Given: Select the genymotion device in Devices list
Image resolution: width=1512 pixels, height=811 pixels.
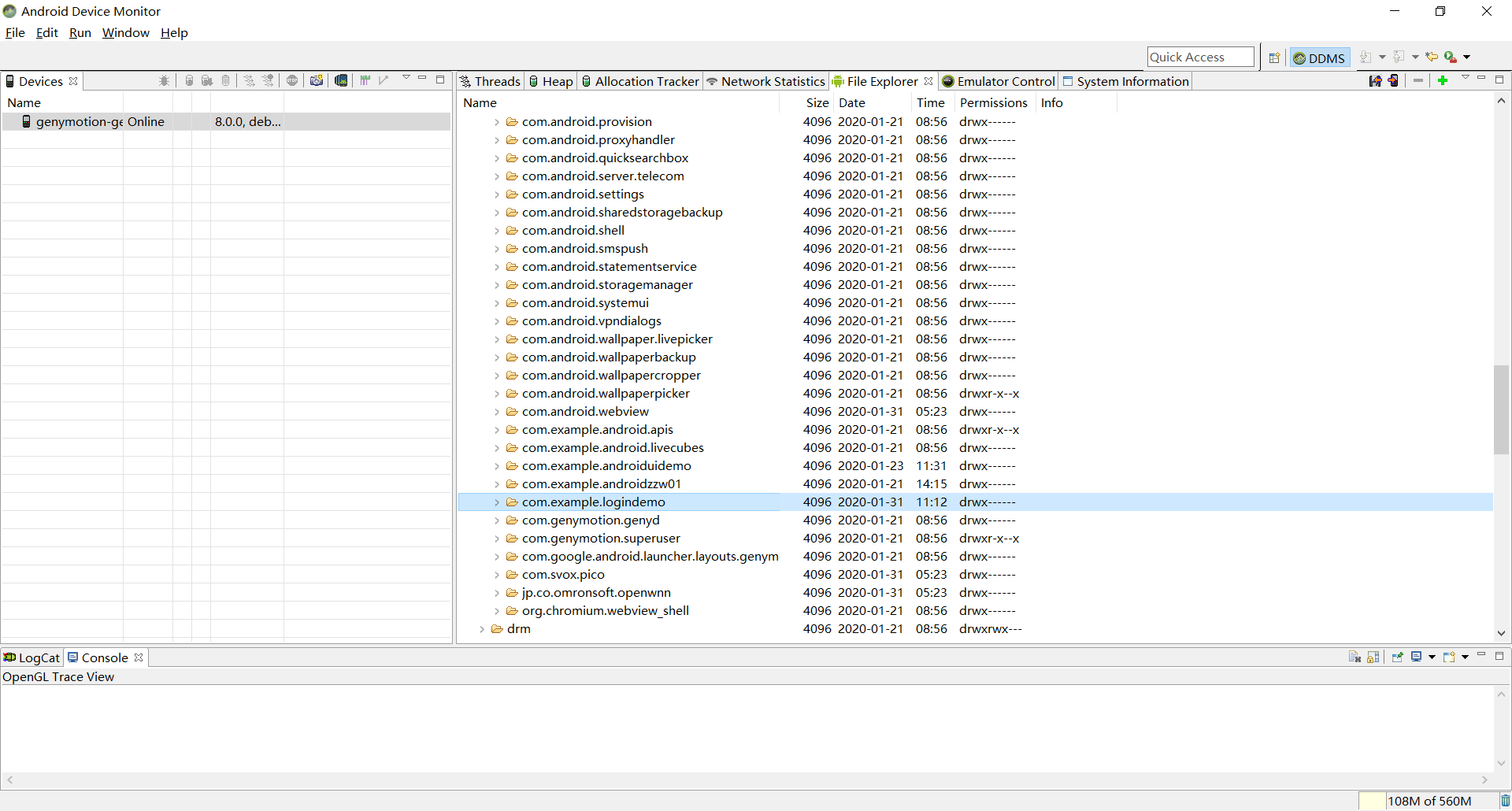Looking at the screenshot, I should coord(226,121).
